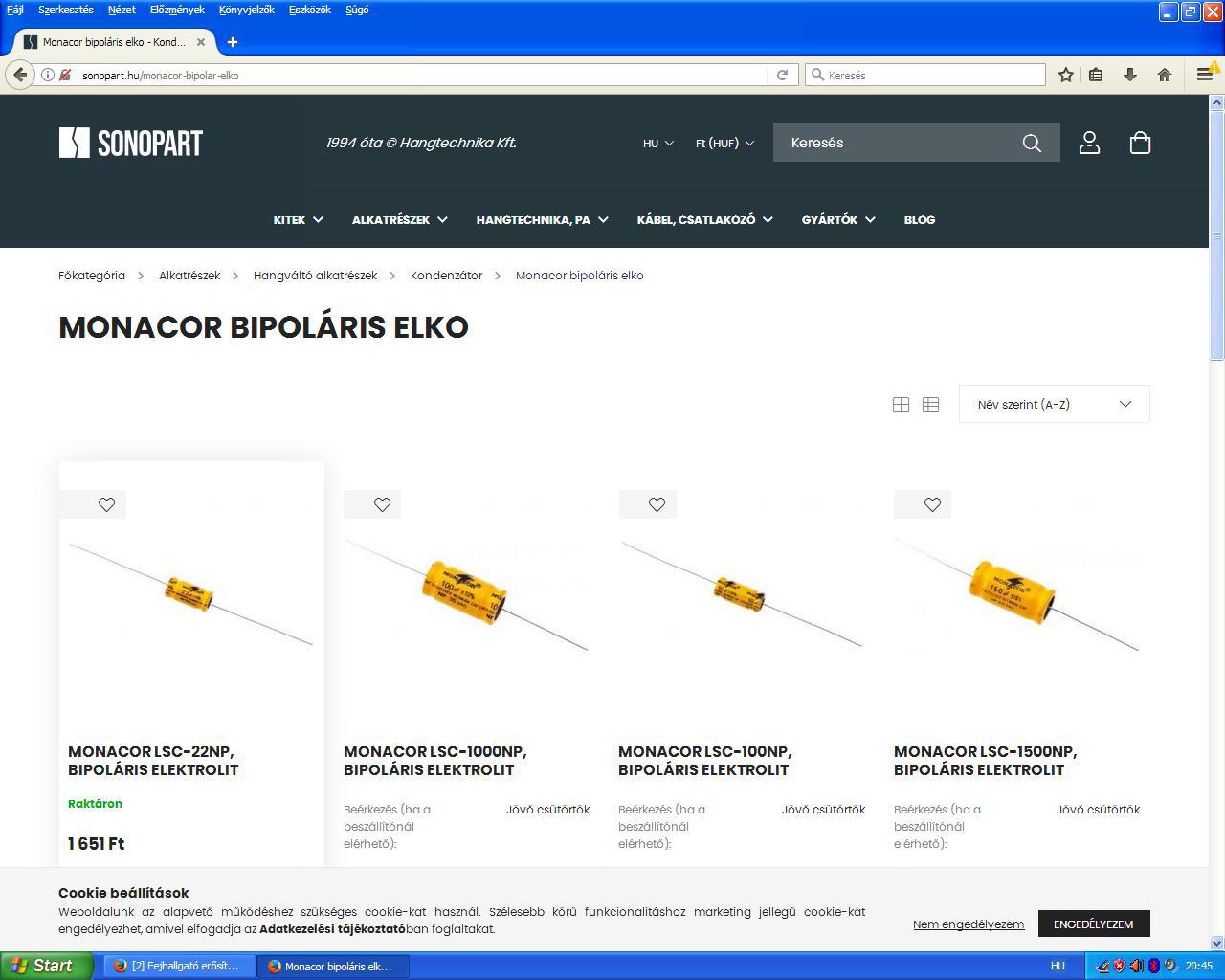Image resolution: width=1225 pixels, height=980 pixels.
Task: Open a new browser tab with plus
Action: (x=233, y=42)
